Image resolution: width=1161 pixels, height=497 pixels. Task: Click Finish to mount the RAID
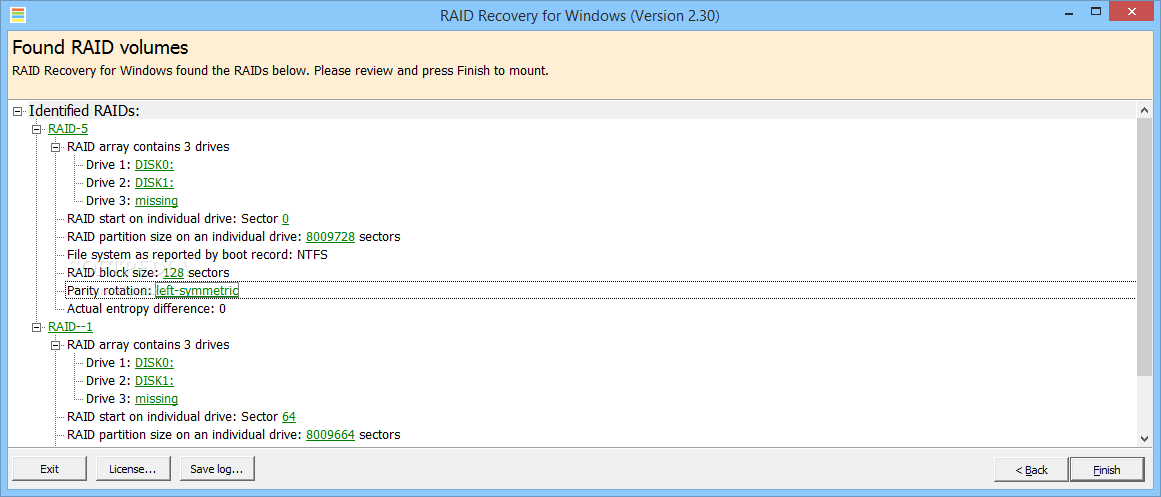(1106, 470)
